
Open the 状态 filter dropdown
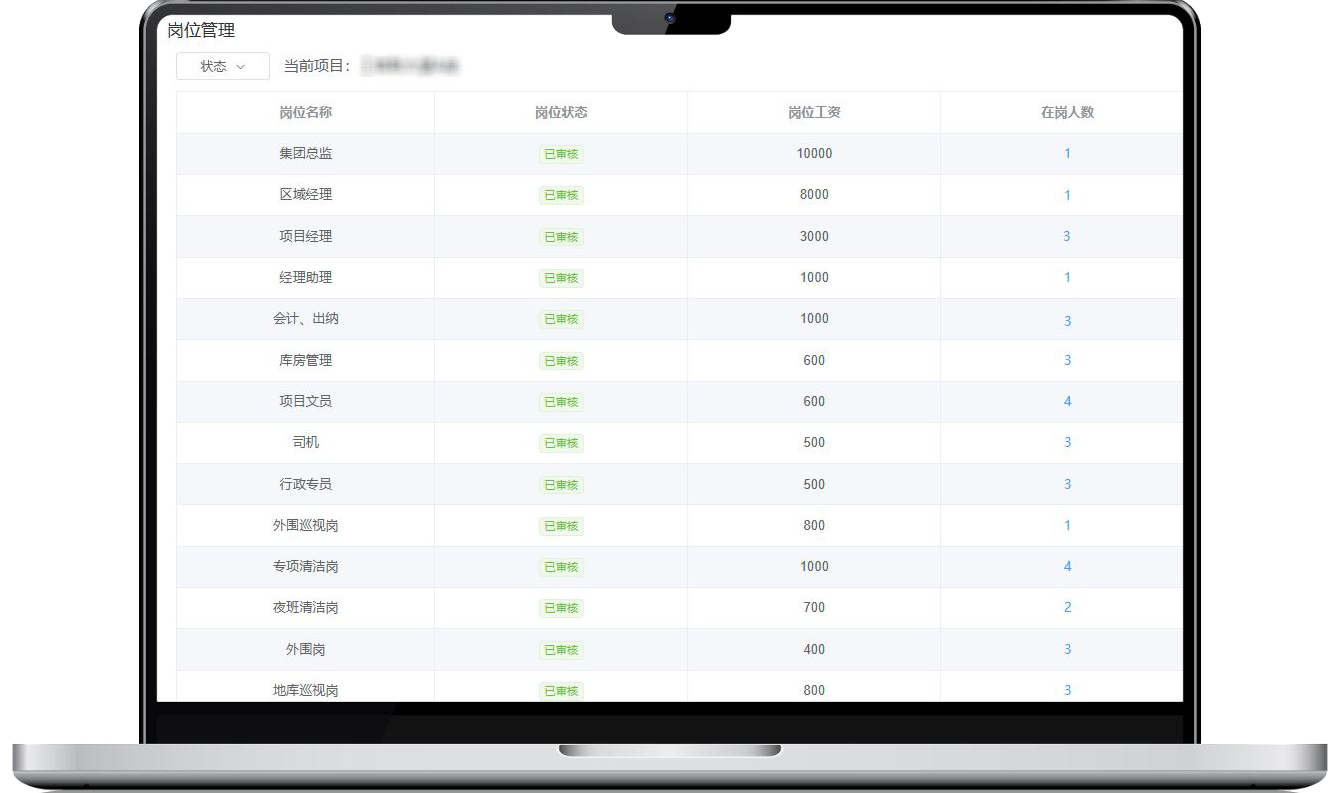point(222,66)
